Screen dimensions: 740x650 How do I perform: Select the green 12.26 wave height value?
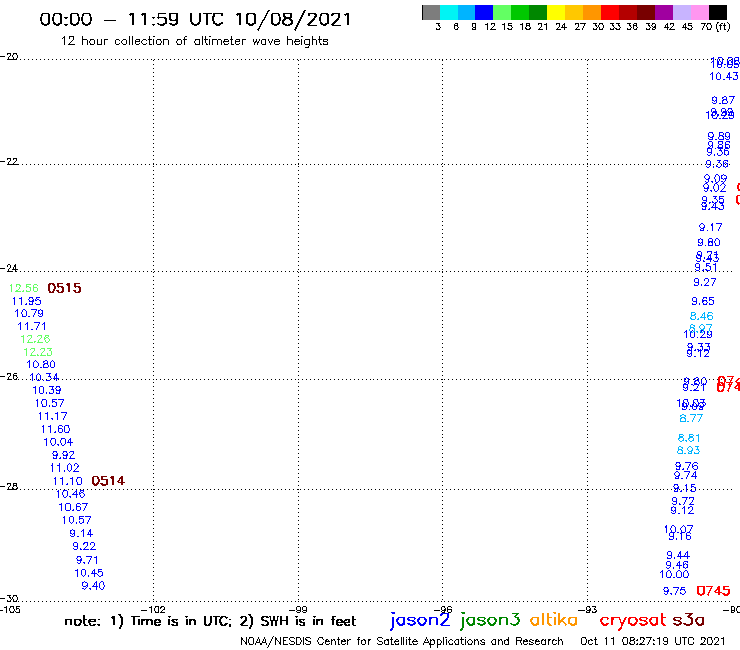[35, 339]
